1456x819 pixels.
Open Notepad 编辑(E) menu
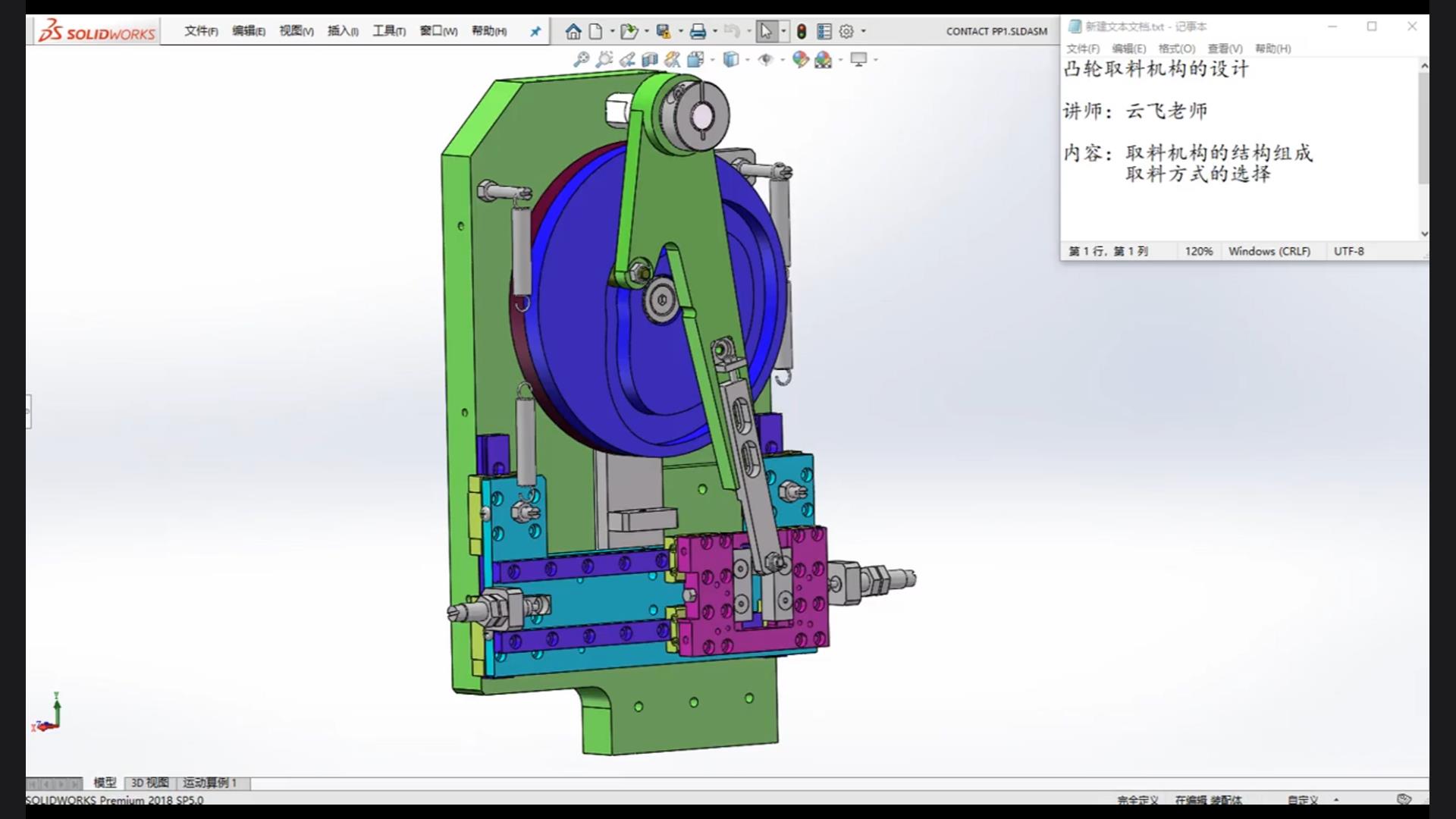click(x=1129, y=49)
